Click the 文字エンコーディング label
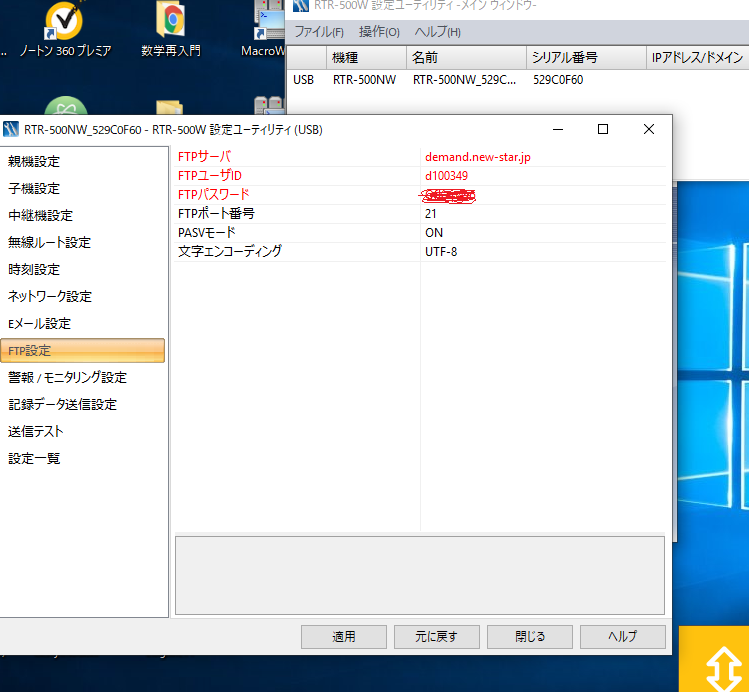 [x=230, y=252]
